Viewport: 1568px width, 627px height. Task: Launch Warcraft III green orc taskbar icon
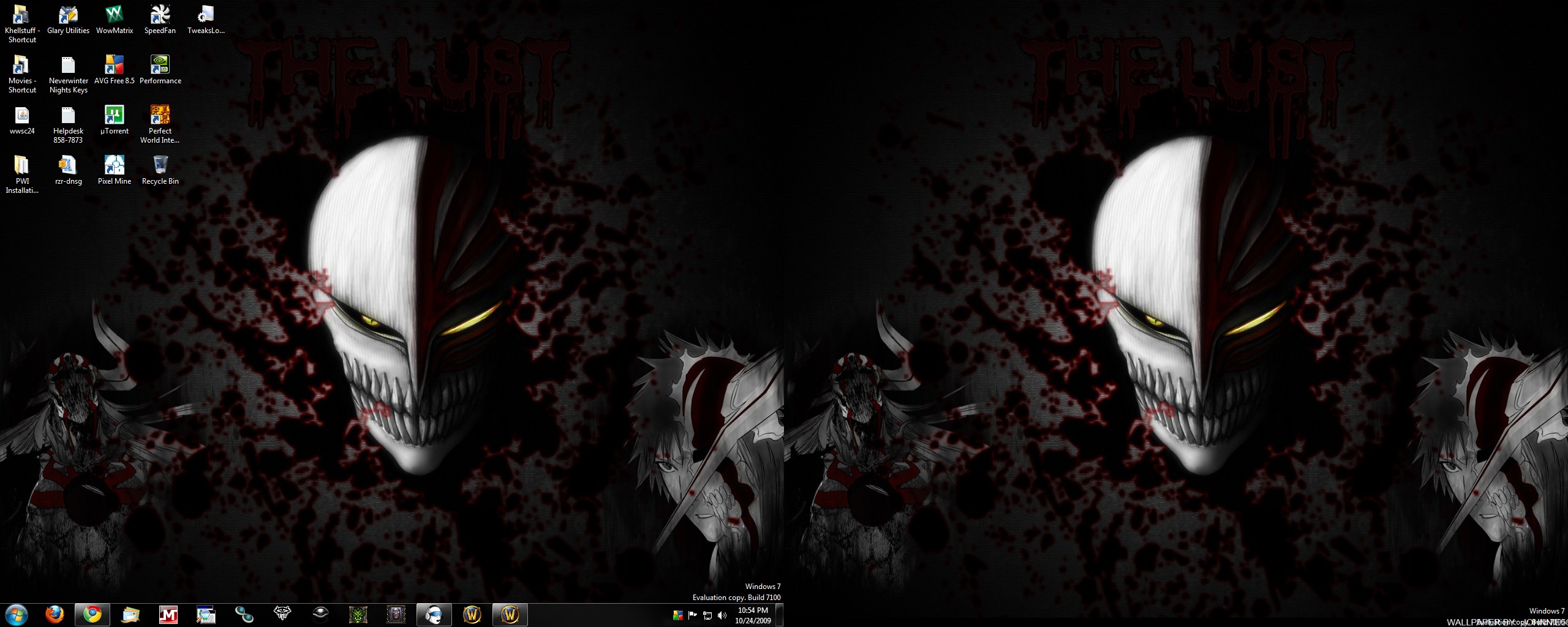tap(358, 615)
